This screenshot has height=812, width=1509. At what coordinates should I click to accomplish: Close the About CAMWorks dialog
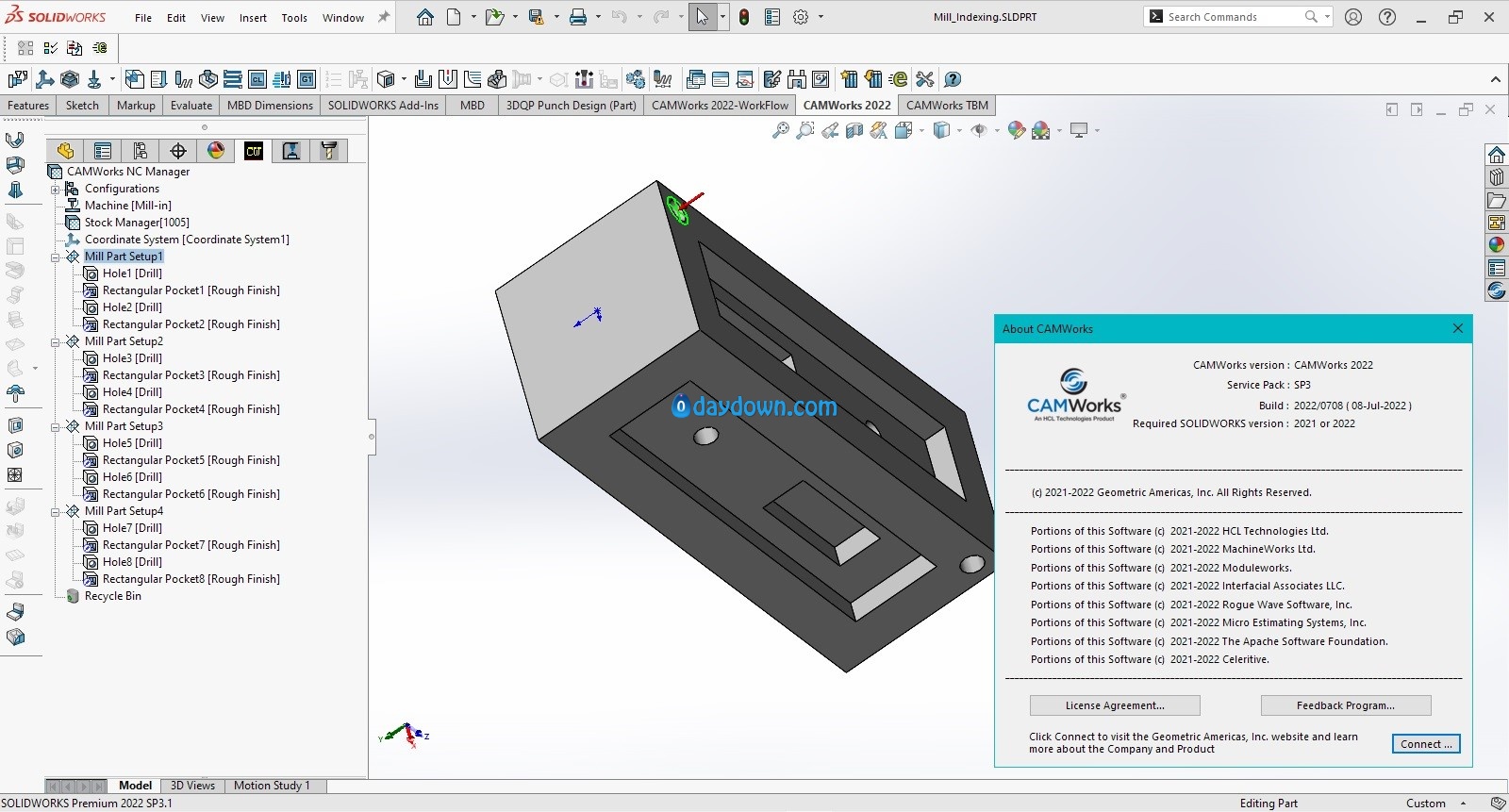tap(1458, 328)
